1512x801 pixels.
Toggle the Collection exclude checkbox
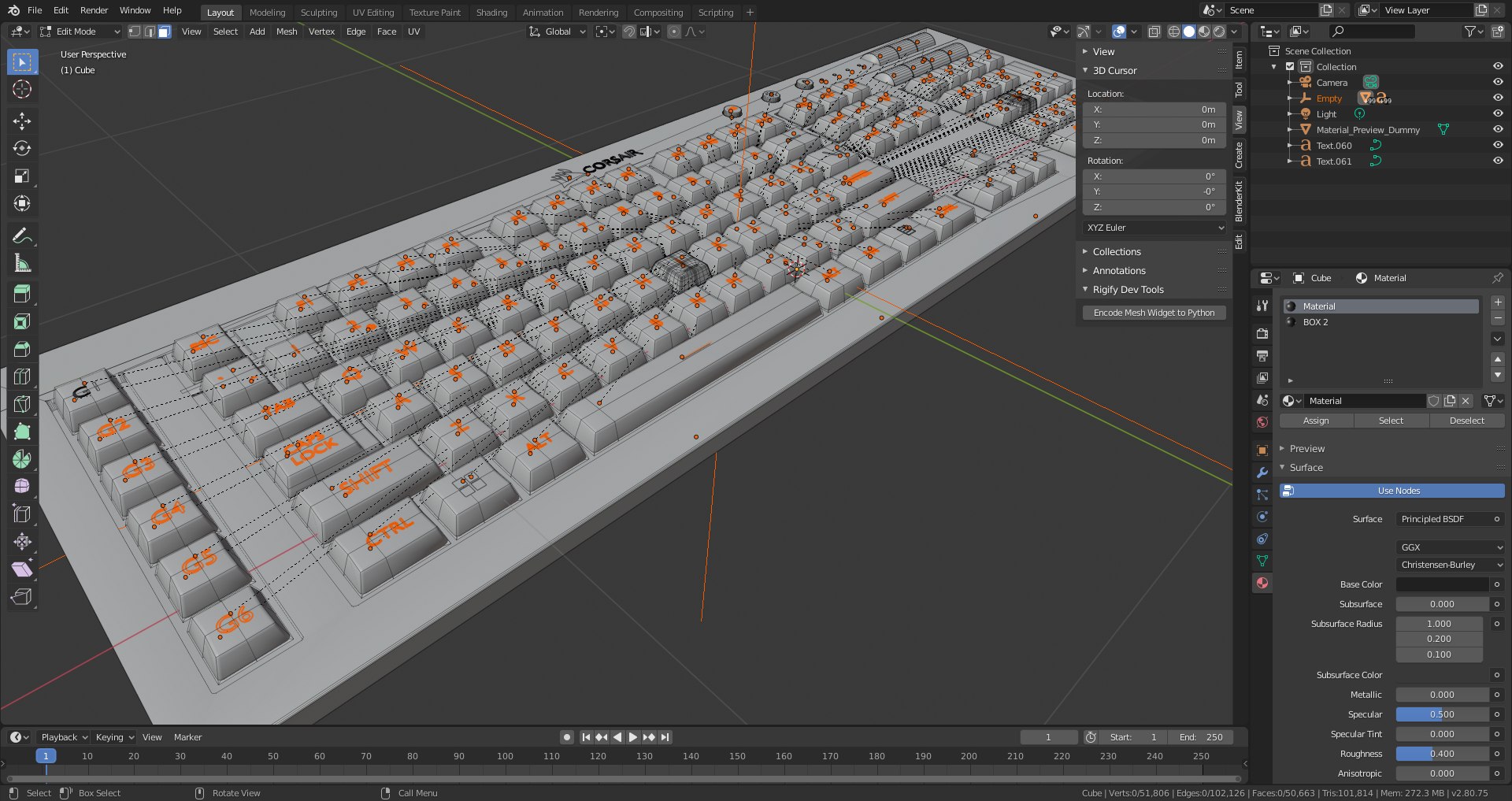[1290, 67]
